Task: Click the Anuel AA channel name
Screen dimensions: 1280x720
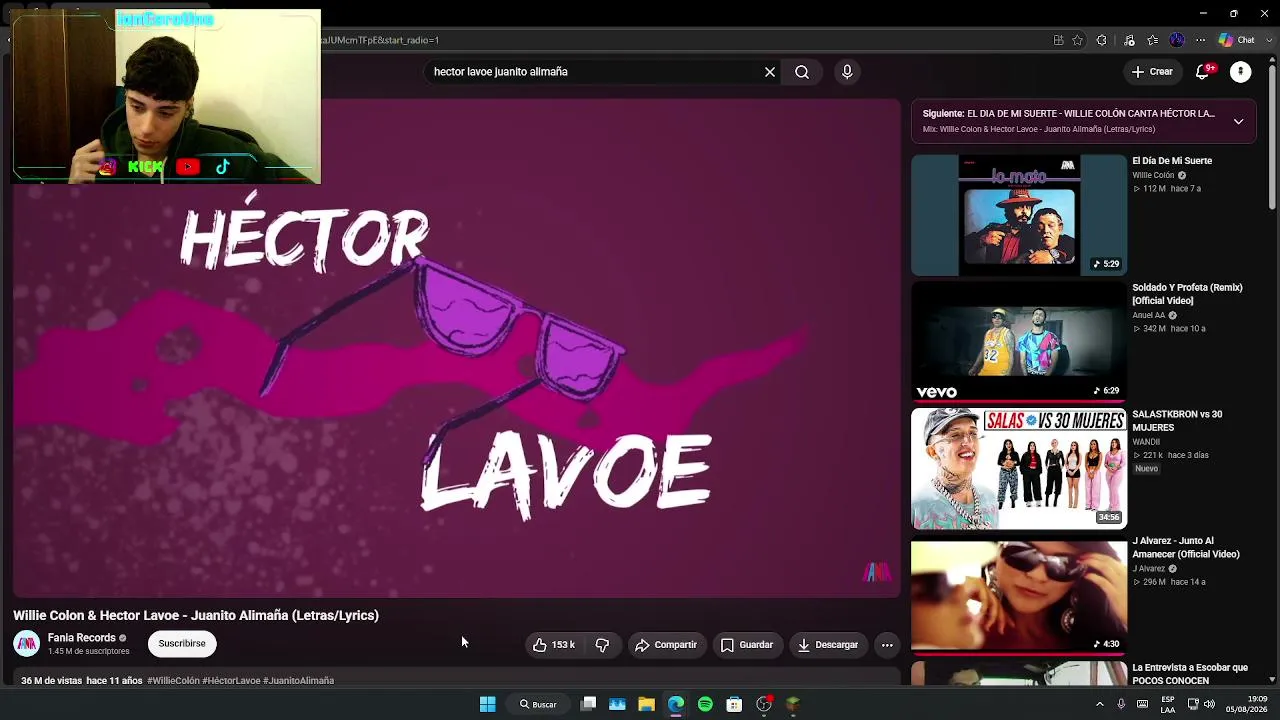Action: [x=1149, y=316]
